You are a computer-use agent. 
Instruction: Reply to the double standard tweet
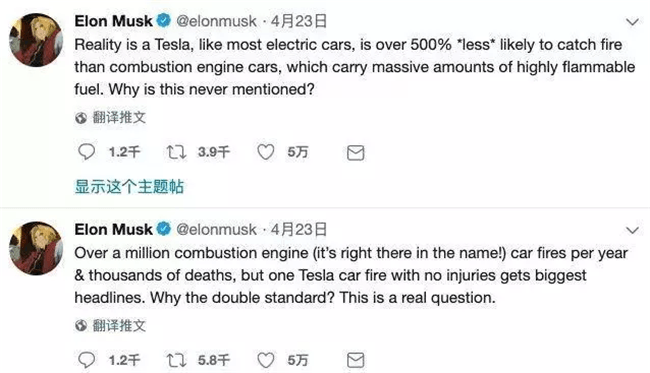87,360
